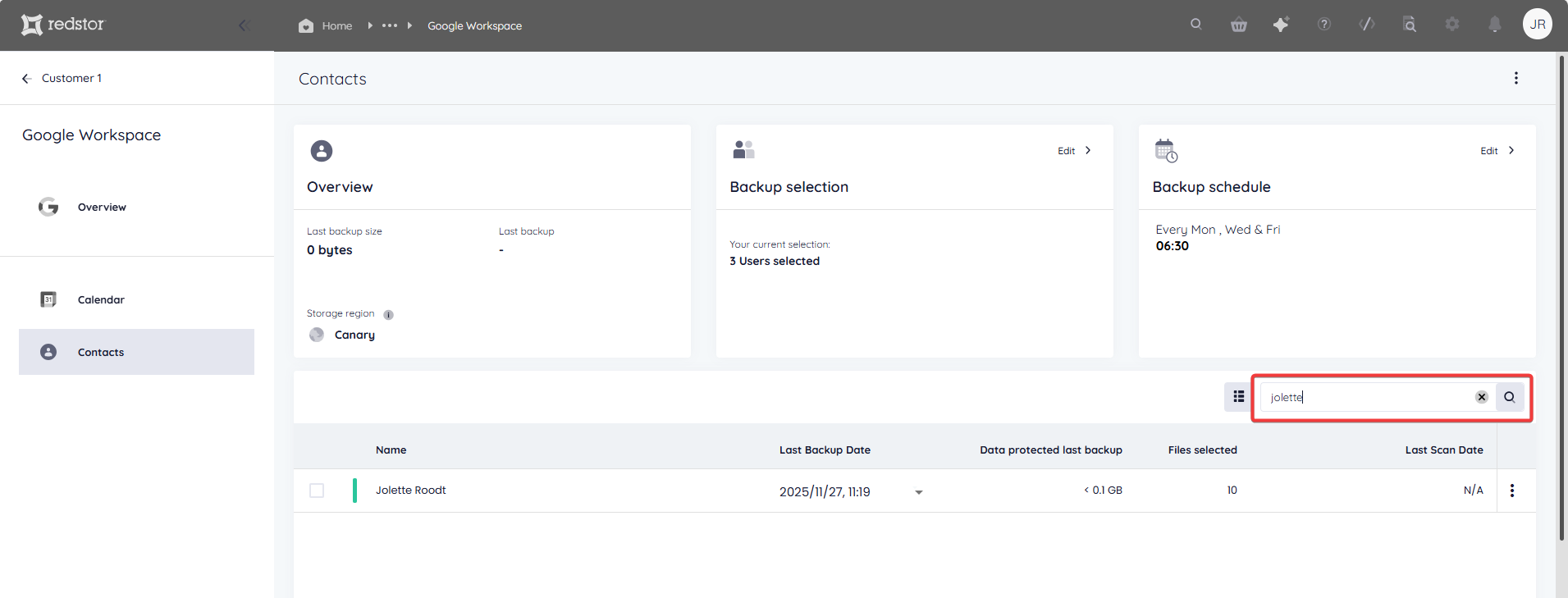Open the basket icon in top bar
Image resolution: width=1568 pixels, height=598 pixels.
(1239, 25)
